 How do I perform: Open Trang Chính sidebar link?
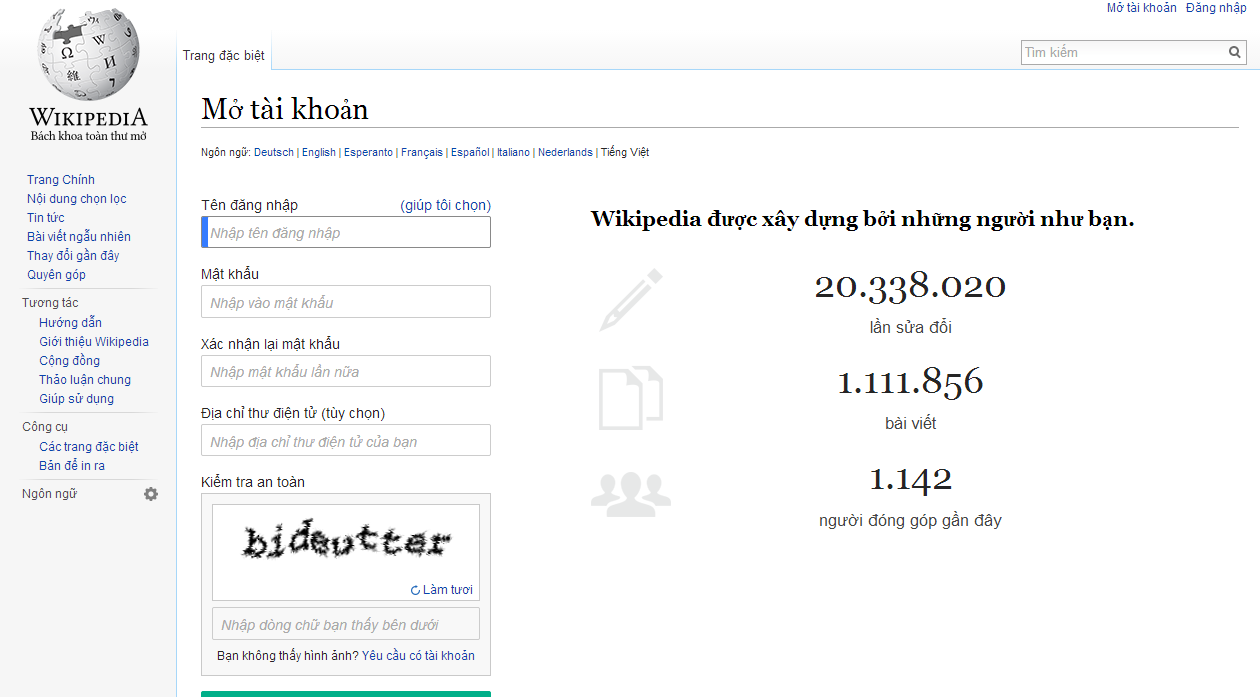point(61,180)
